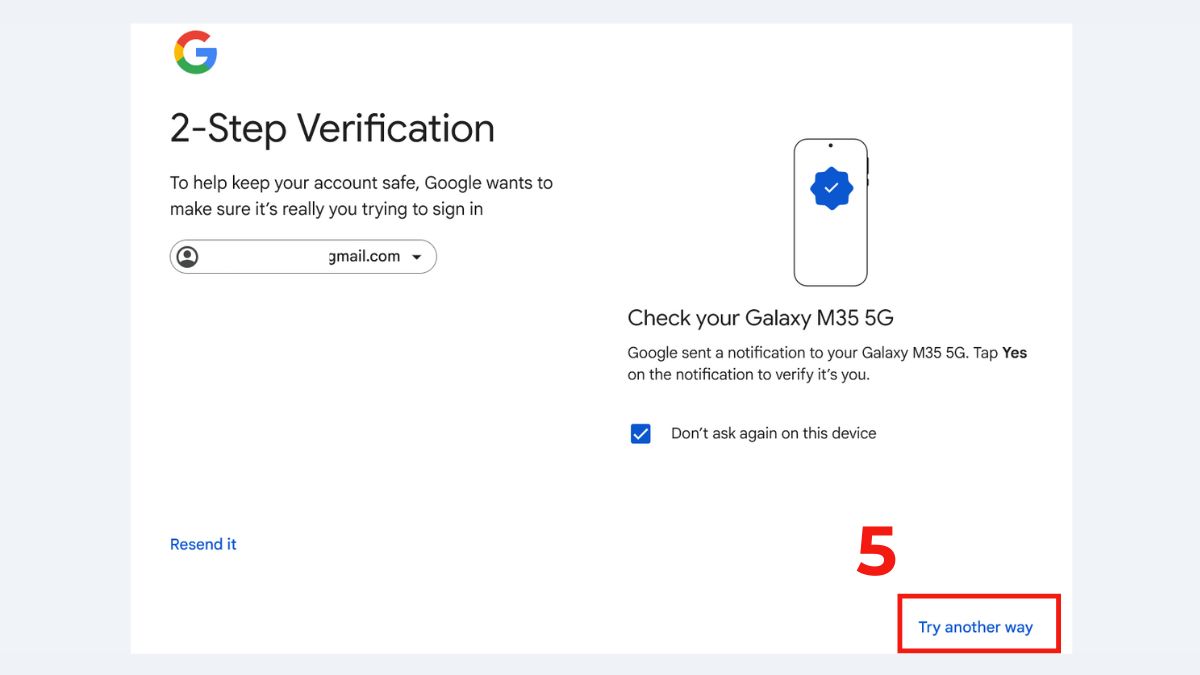
Task: Click the phone illustration
Action: pos(831,210)
